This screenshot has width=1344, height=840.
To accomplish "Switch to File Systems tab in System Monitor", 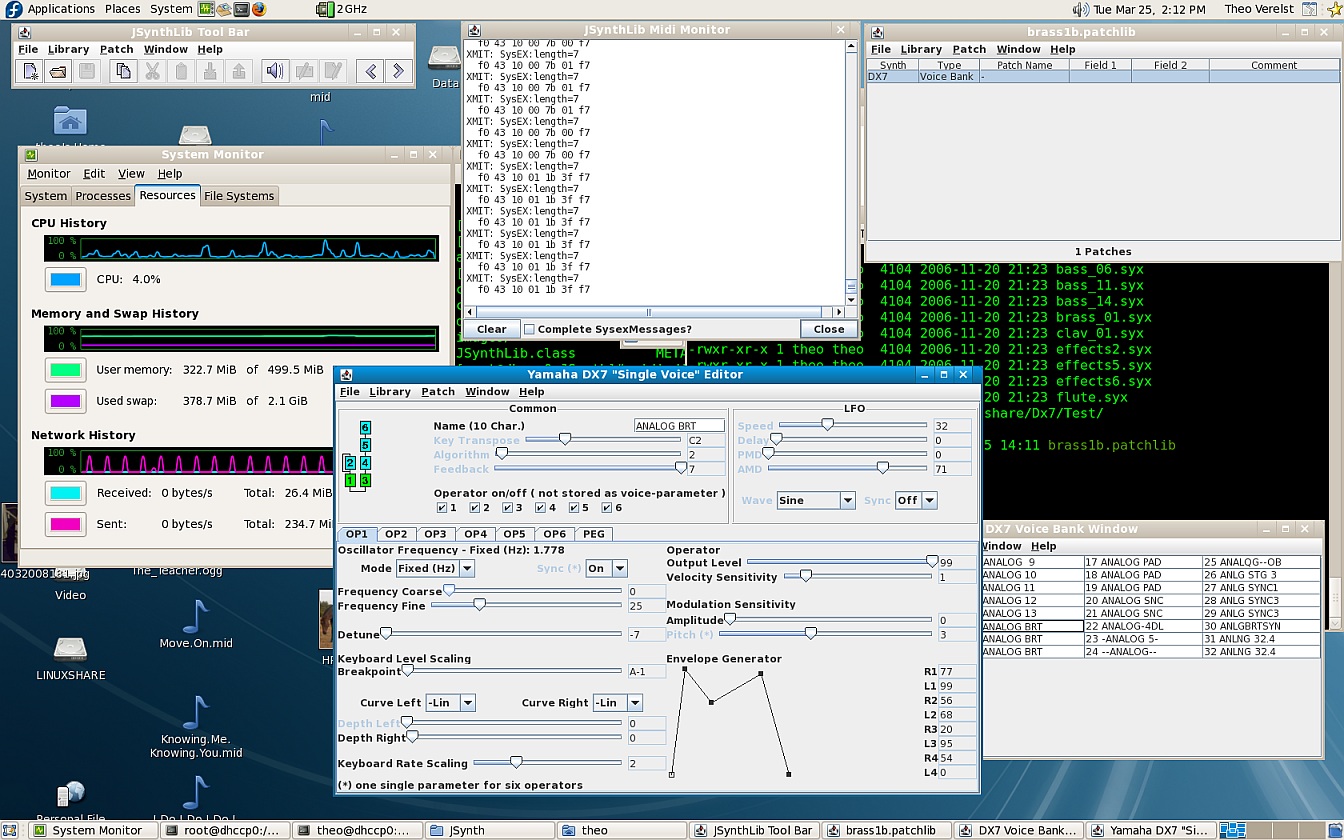I will point(239,196).
